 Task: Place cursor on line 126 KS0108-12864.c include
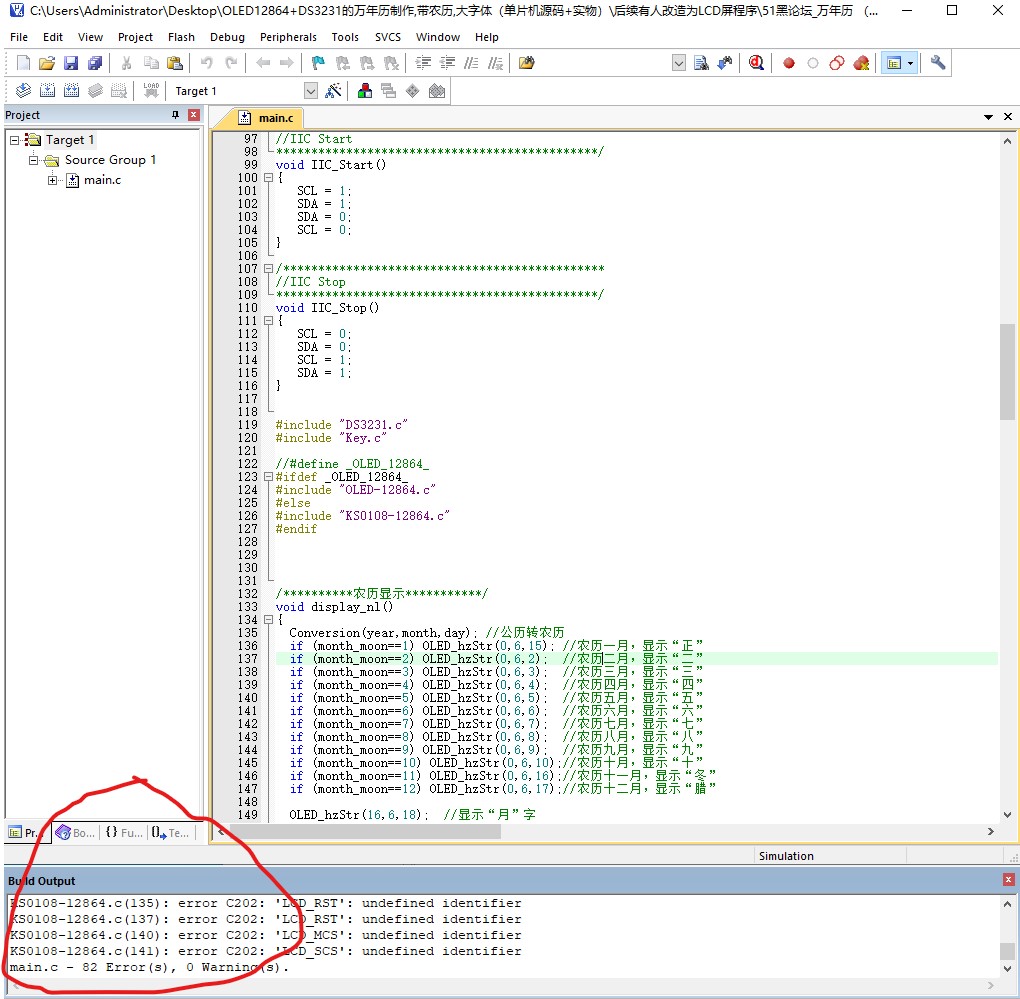tap(362, 516)
